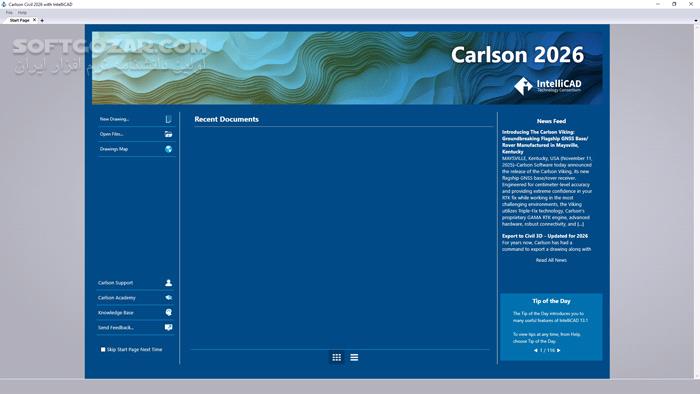Click the Carlson 2026 banner title

(x=517, y=55)
